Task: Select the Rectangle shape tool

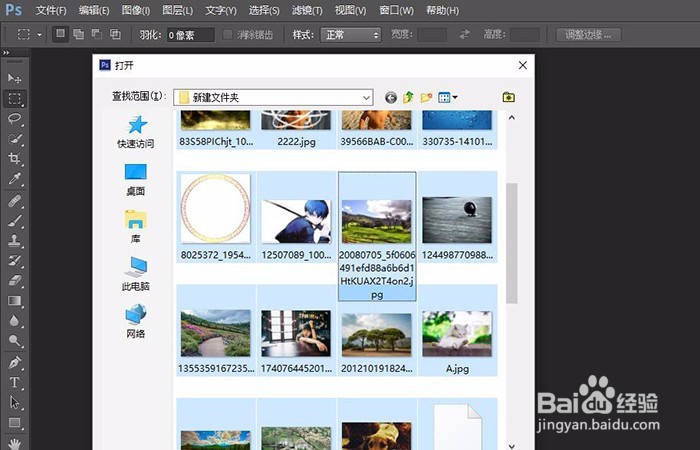Action: [15, 422]
